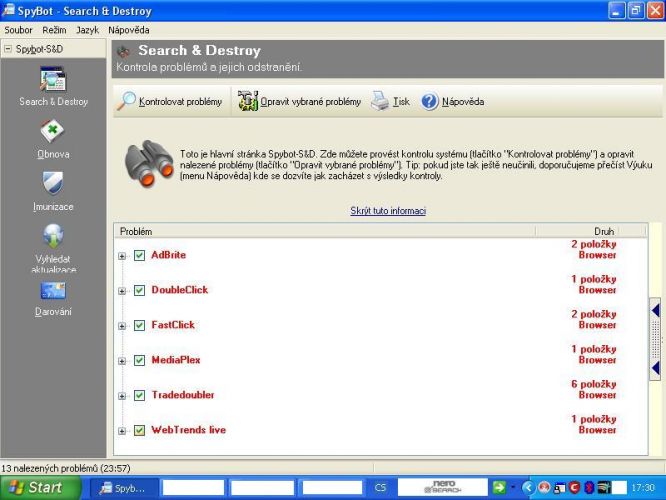The image size is (666, 500).
Task: Open the Imunizace shield icon
Action: pos(53,183)
